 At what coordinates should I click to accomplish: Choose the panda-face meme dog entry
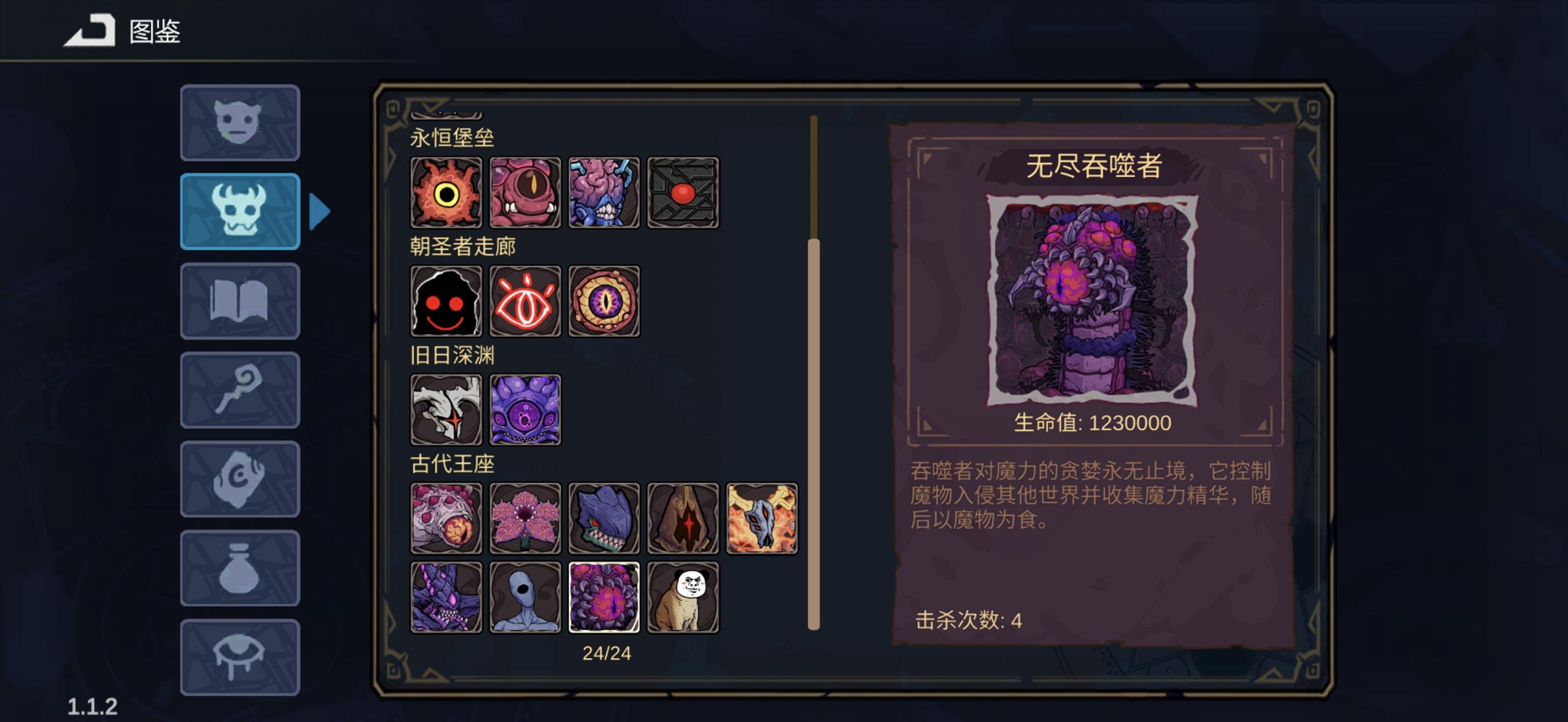click(683, 597)
